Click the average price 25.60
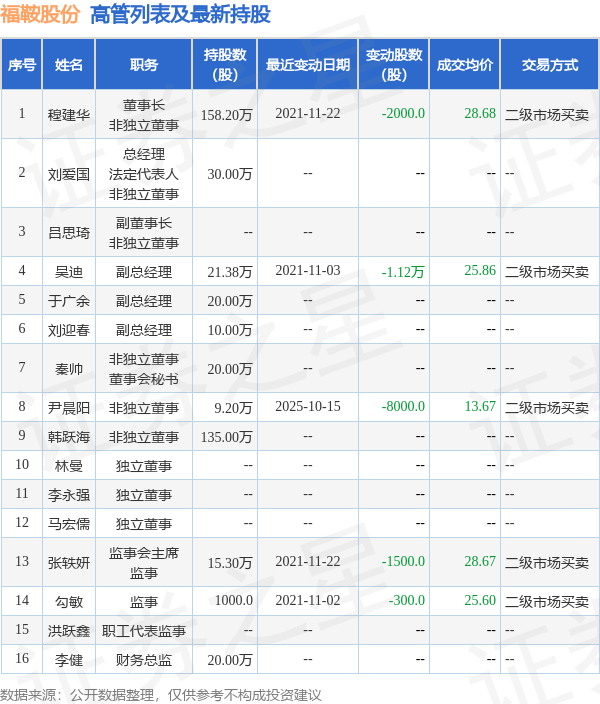The width and height of the screenshot is (600, 704). coord(480,600)
